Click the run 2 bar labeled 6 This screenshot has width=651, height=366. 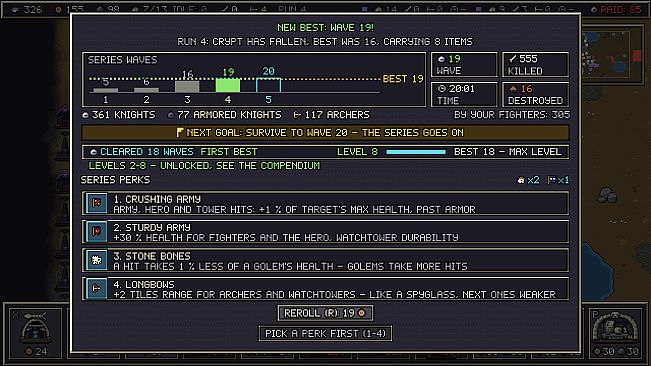(146, 90)
